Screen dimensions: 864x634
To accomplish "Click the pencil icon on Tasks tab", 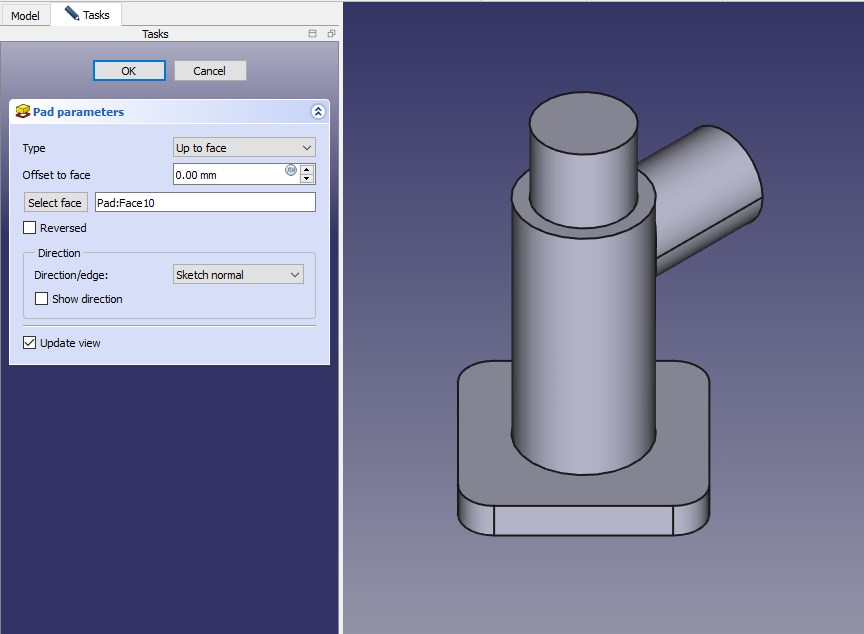I will coord(71,14).
